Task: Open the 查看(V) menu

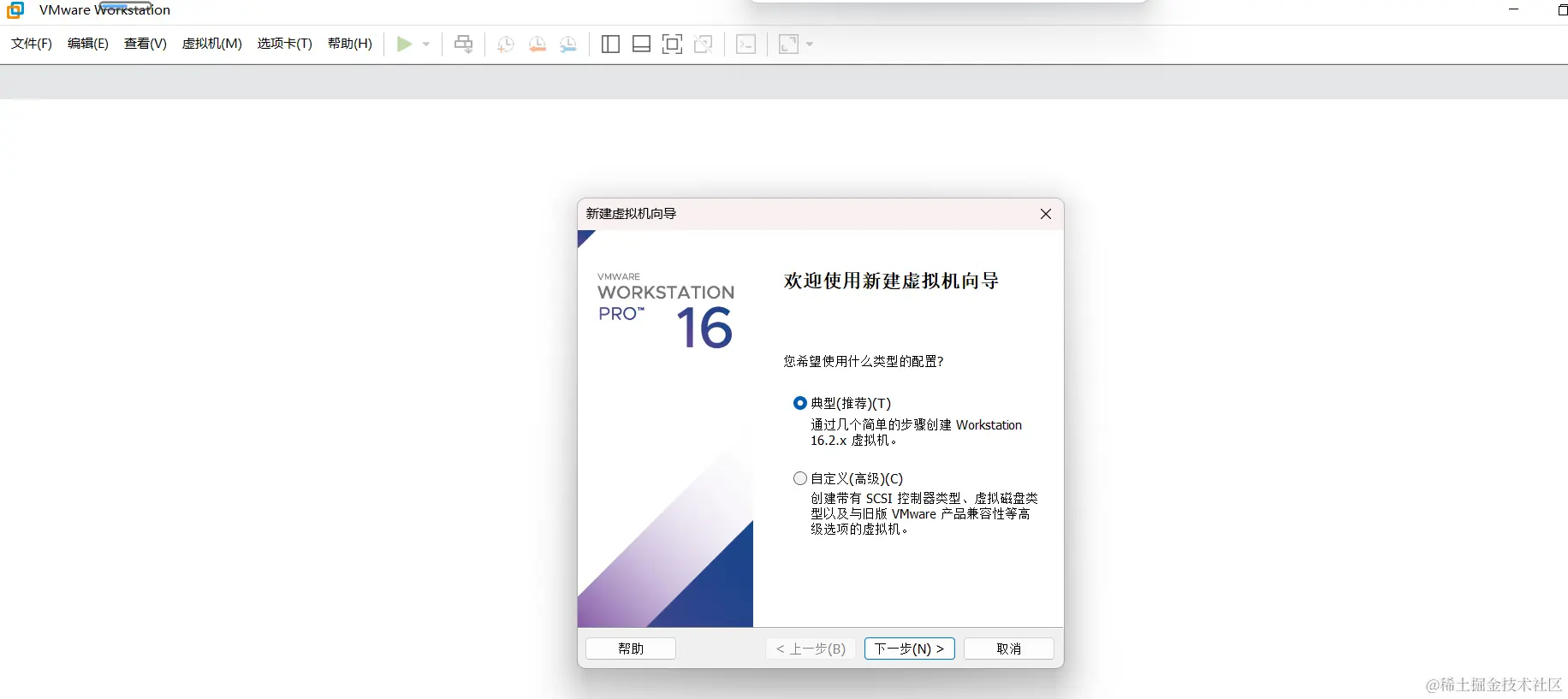Action: click(146, 44)
